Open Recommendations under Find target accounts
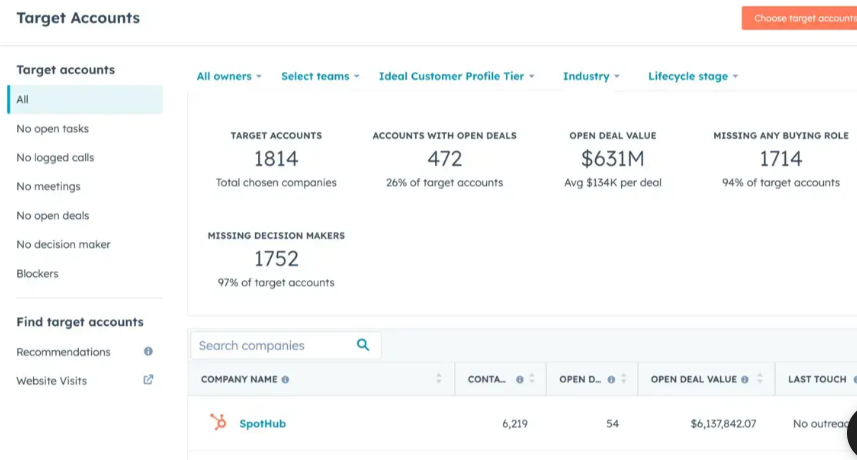The width and height of the screenshot is (857, 460). (63, 352)
